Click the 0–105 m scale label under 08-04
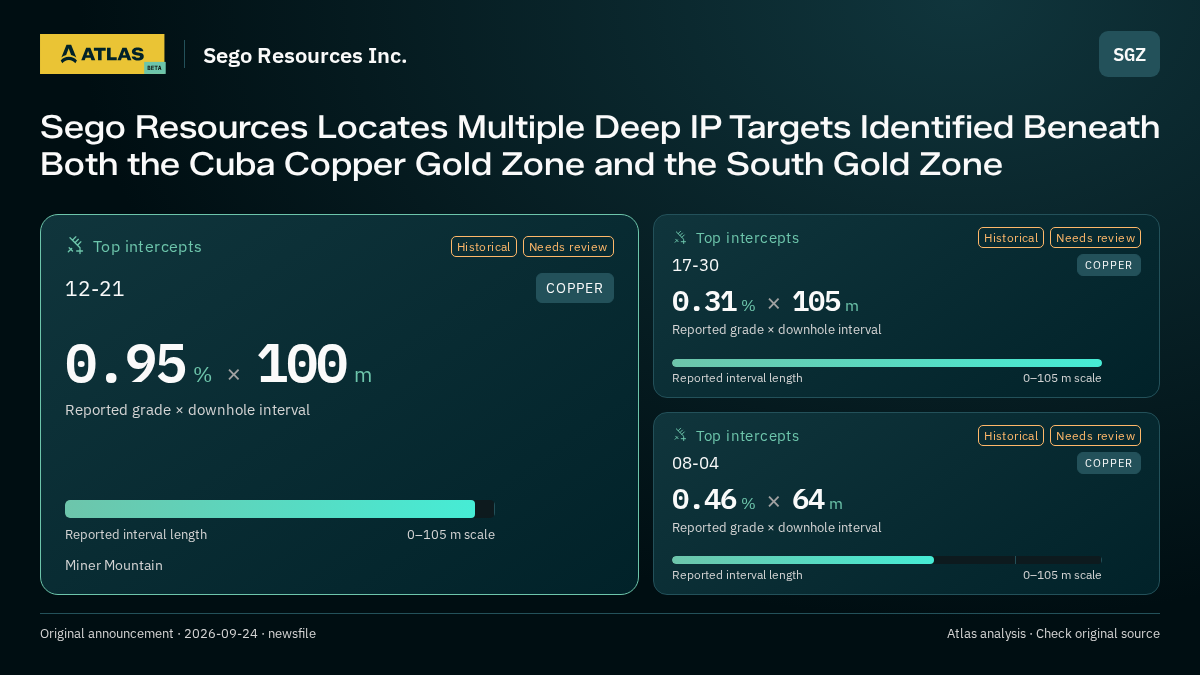Image resolution: width=1200 pixels, height=675 pixels. tap(1062, 575)
